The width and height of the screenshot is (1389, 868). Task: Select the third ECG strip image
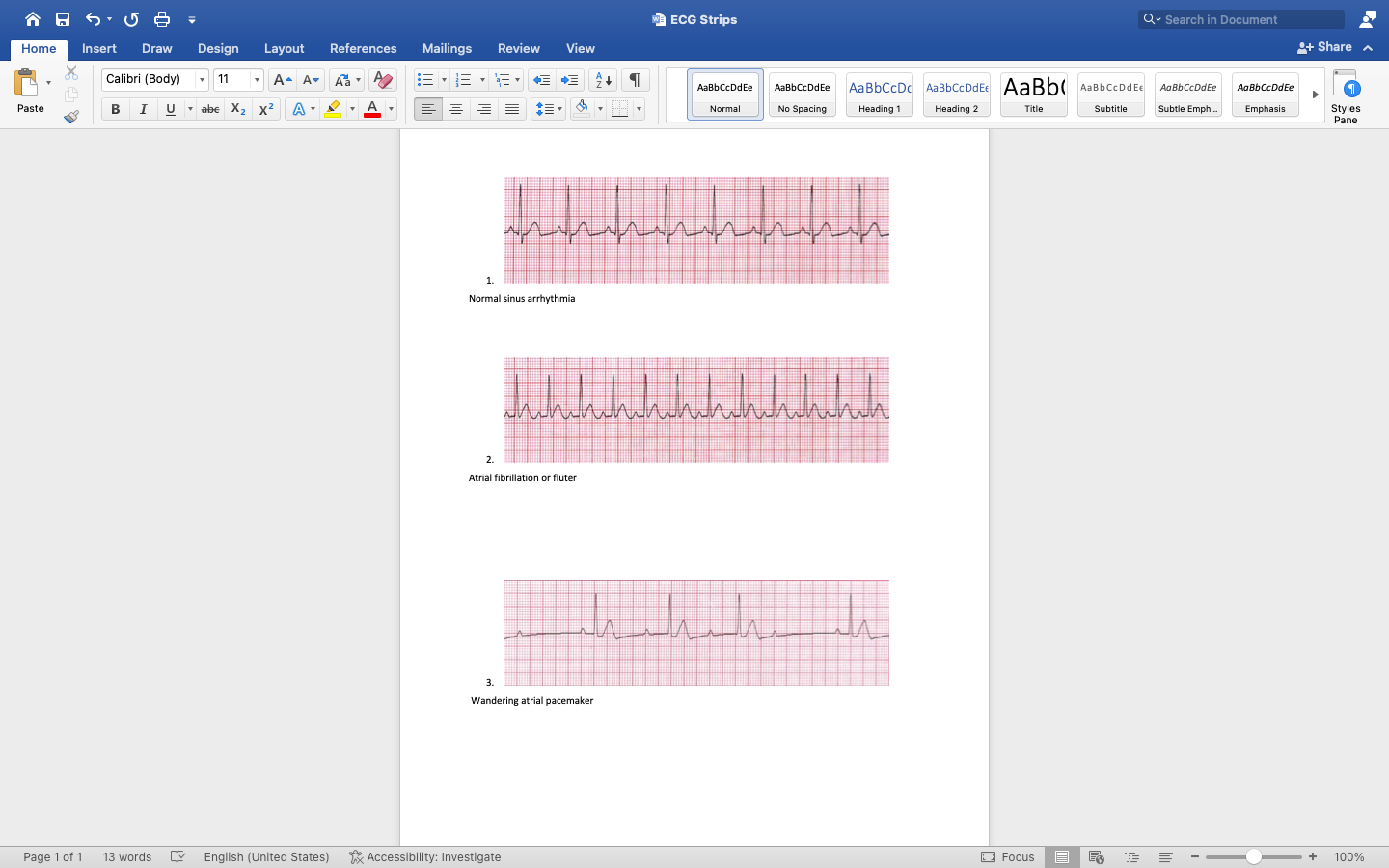coord(696,633)
